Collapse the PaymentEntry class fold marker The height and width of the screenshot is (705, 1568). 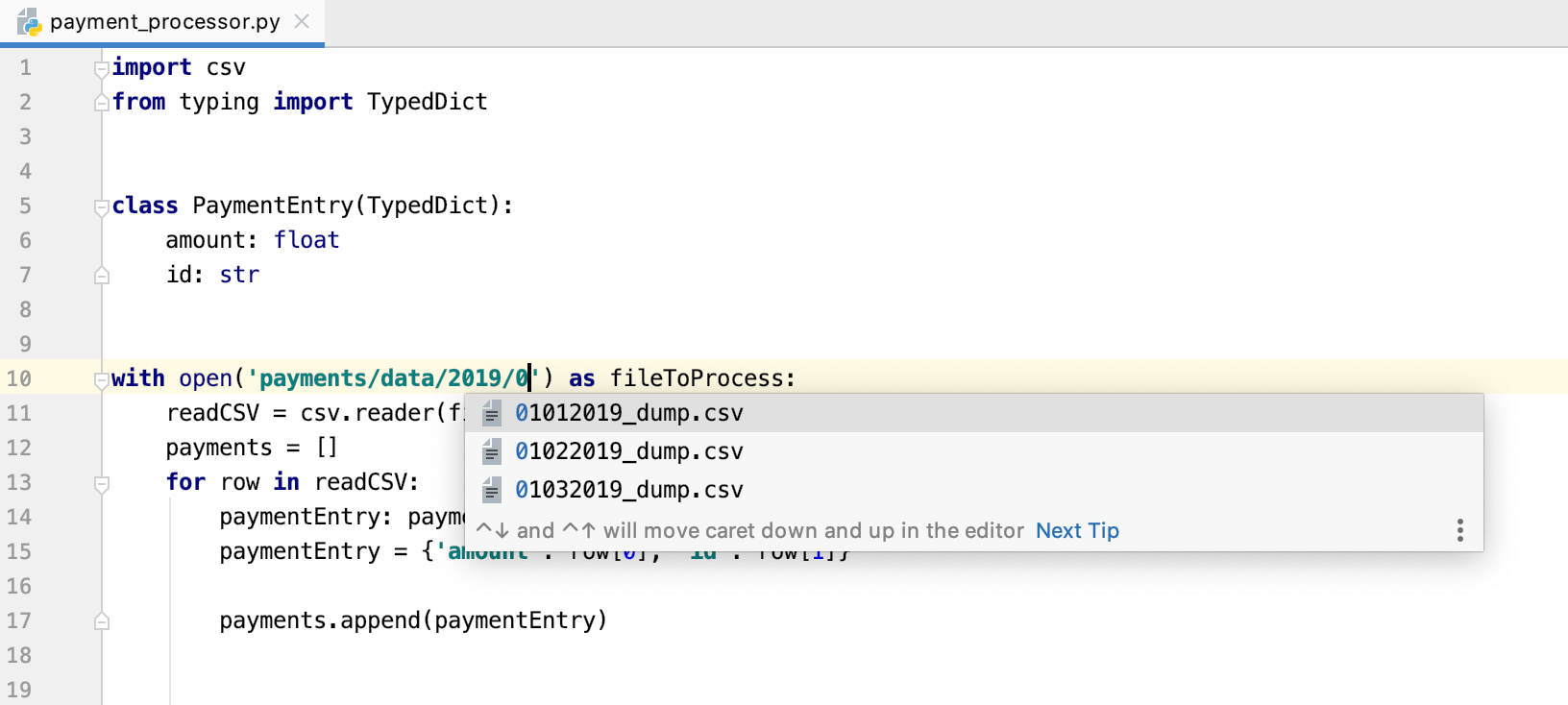click(102, 207)
